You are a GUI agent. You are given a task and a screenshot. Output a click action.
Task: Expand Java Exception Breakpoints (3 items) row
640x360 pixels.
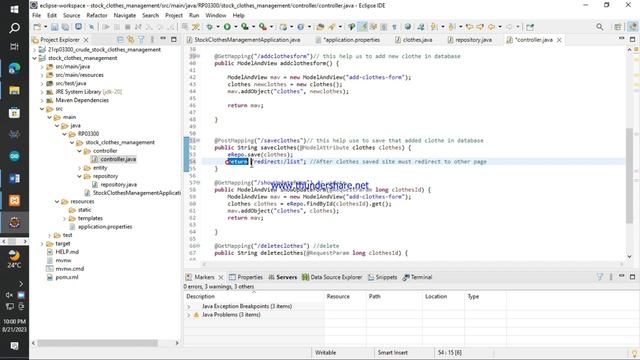point(189,307)
